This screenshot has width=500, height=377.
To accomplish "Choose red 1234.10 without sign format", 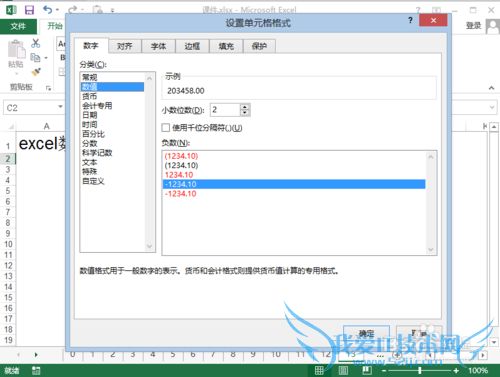I will 294,175.
